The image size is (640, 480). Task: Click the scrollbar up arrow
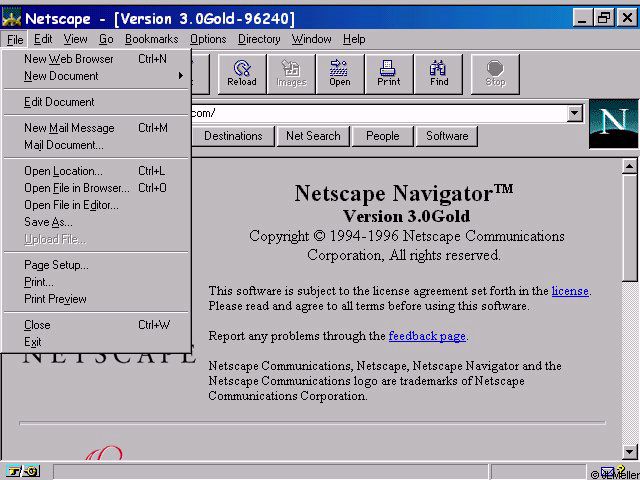click(629, 167)
